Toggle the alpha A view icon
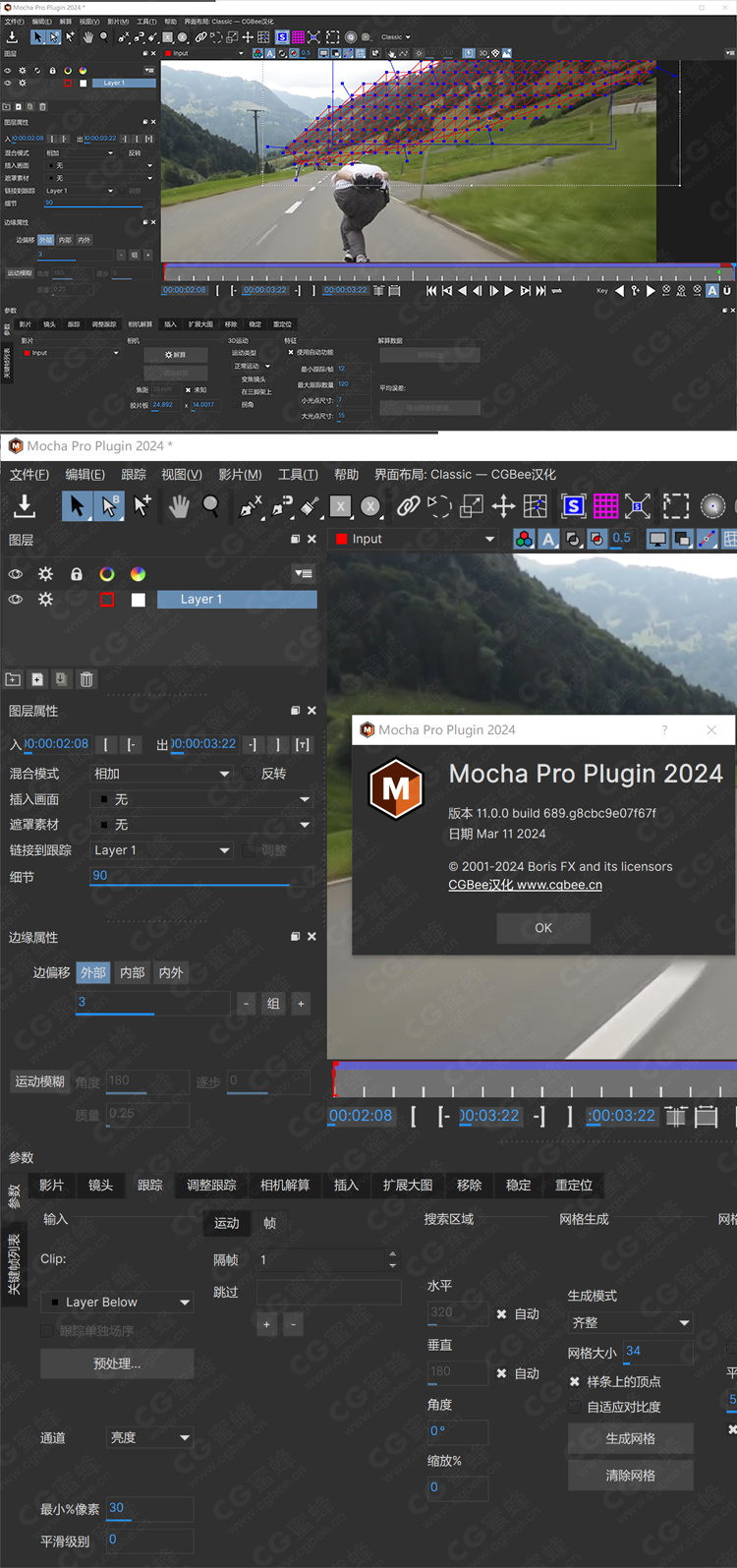 (548, 539)
